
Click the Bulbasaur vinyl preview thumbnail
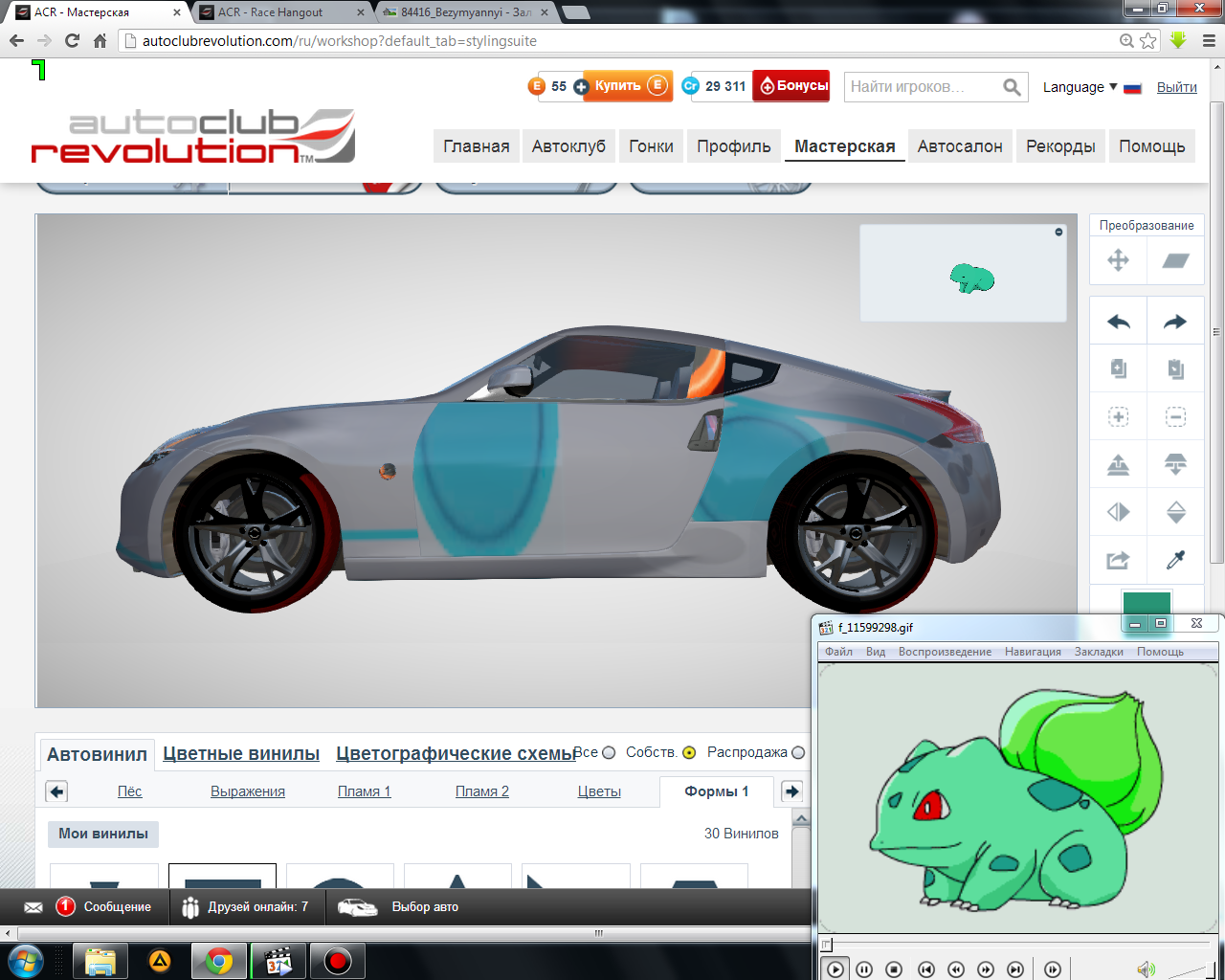[971, 278]
